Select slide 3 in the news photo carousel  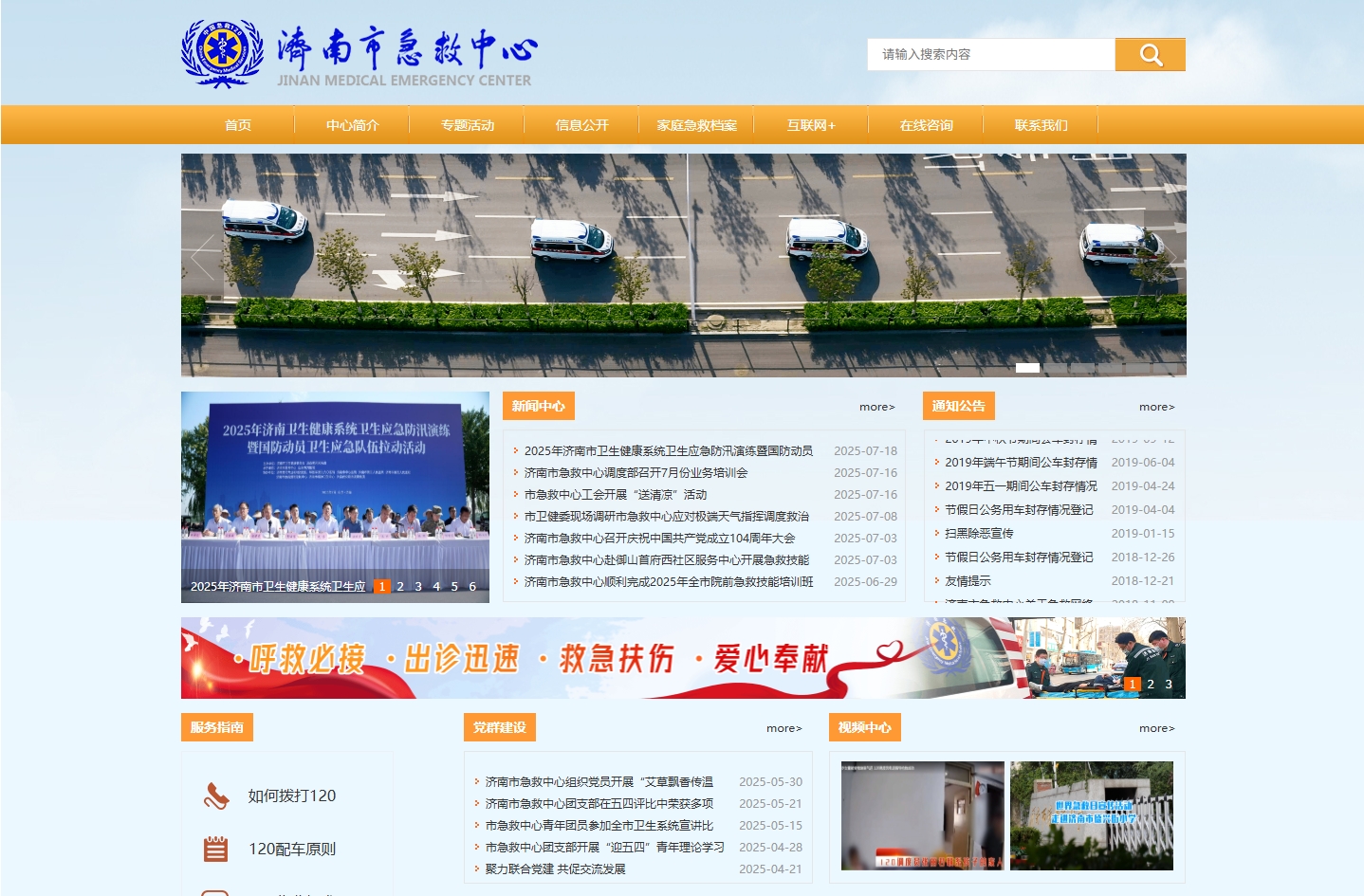click(x=418, y=587)
